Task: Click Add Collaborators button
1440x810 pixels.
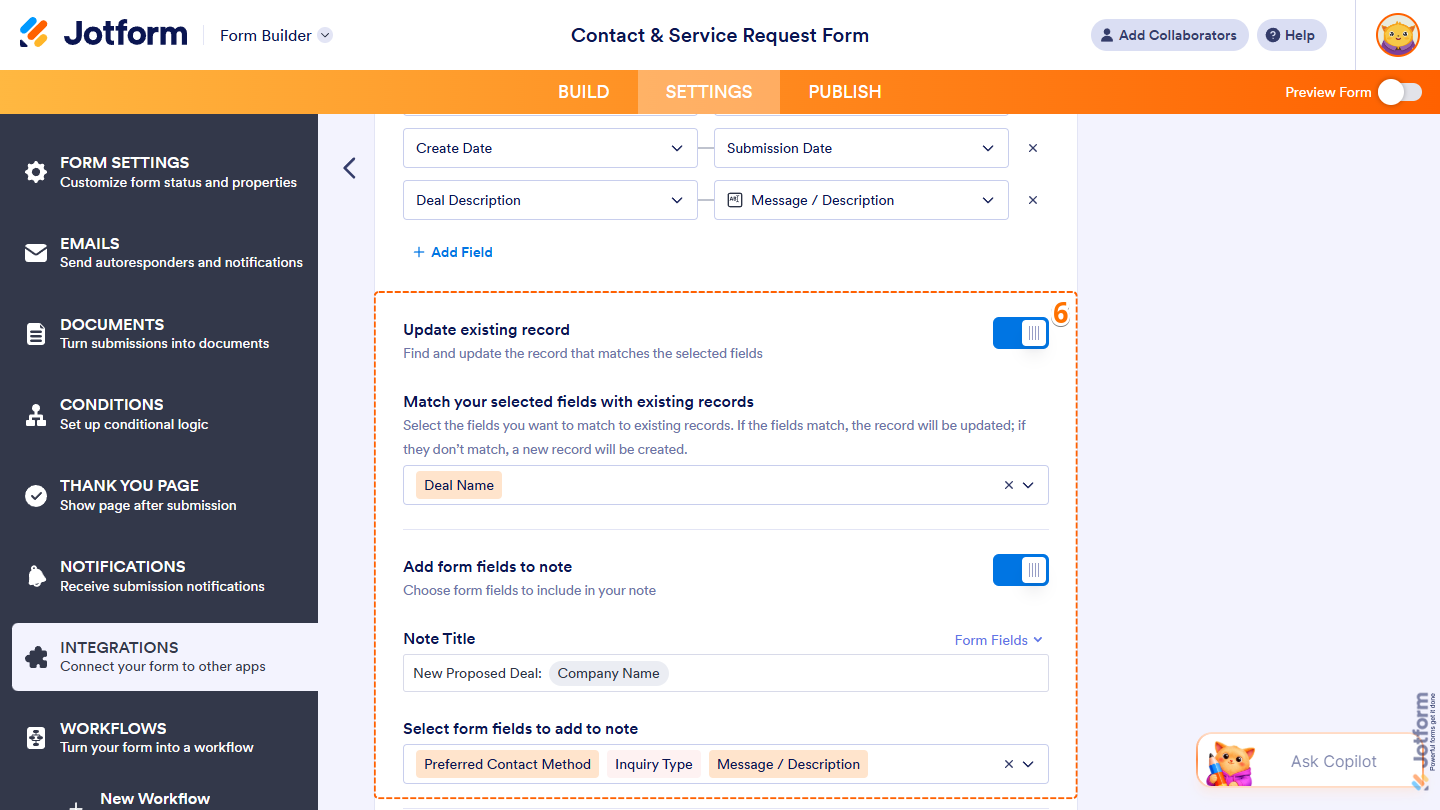Action: tap(1169, 35)
